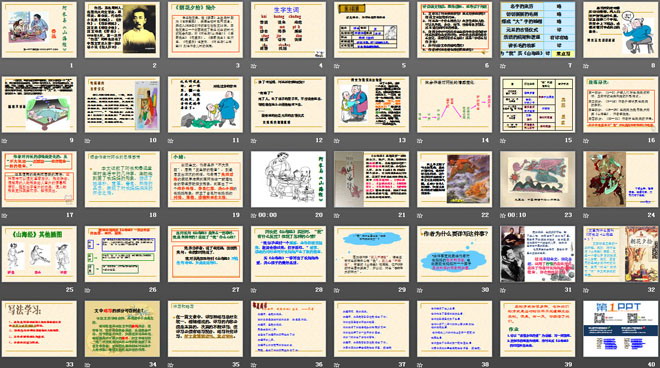Click the animation star under slide 11
Image resolution: width=660 pixels, height=368 pixels.
pos(170,141)
